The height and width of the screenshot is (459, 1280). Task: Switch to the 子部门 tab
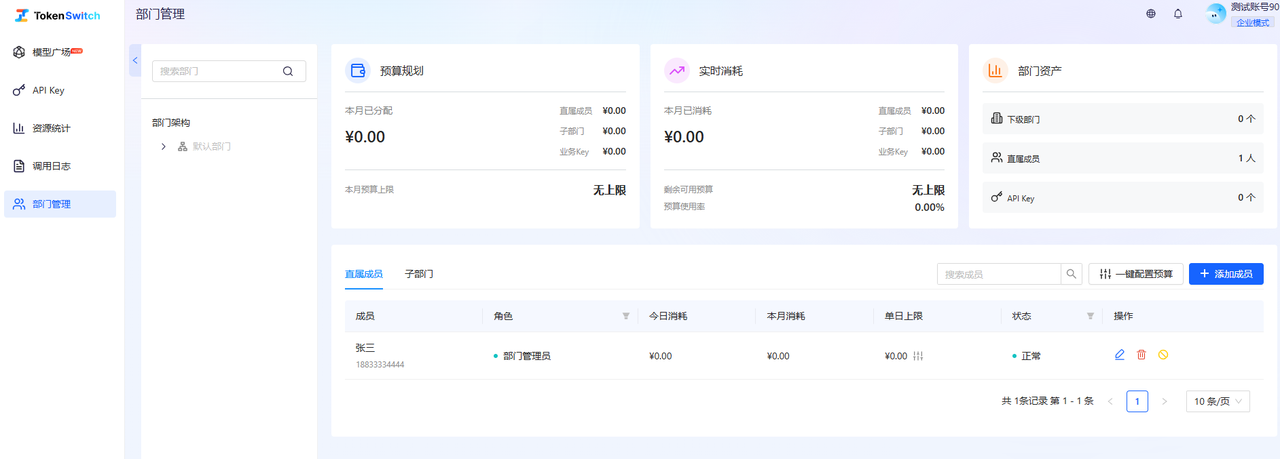tap(419, 273)
